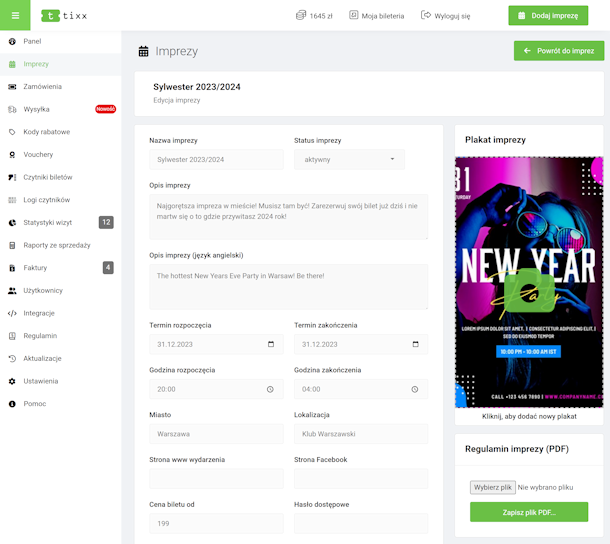Open Raporty ze sprzedaży section

[x=57, y=245]
